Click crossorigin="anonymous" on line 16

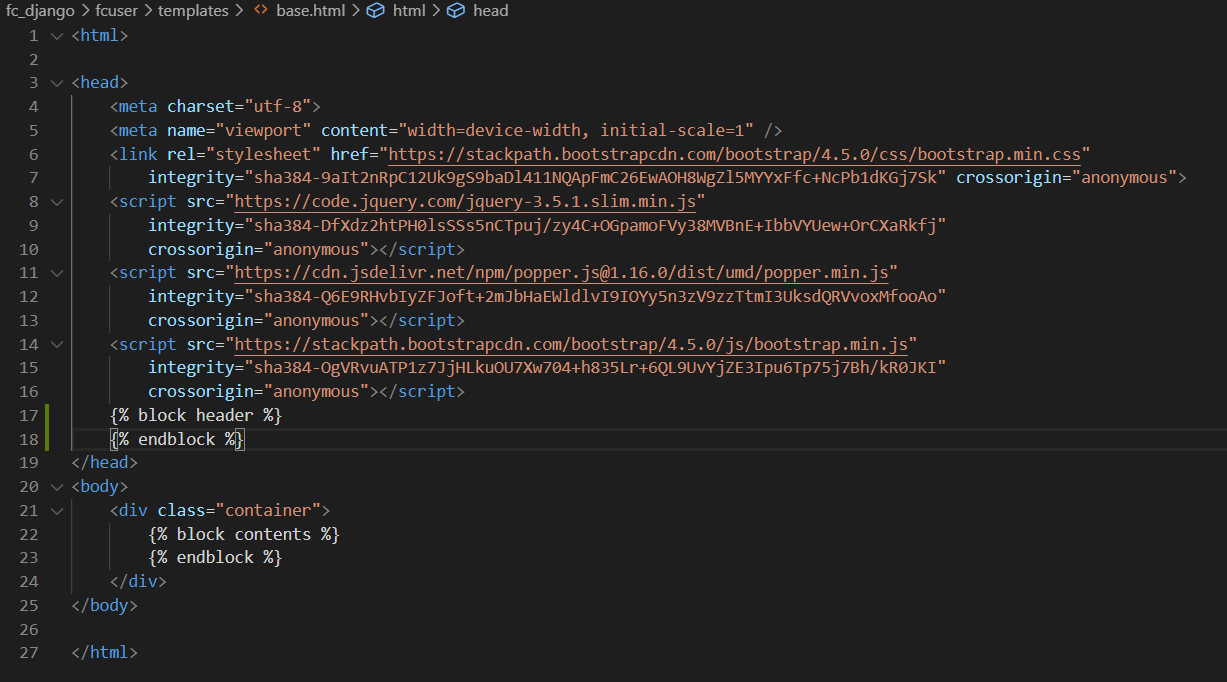[x=258, y=392]
